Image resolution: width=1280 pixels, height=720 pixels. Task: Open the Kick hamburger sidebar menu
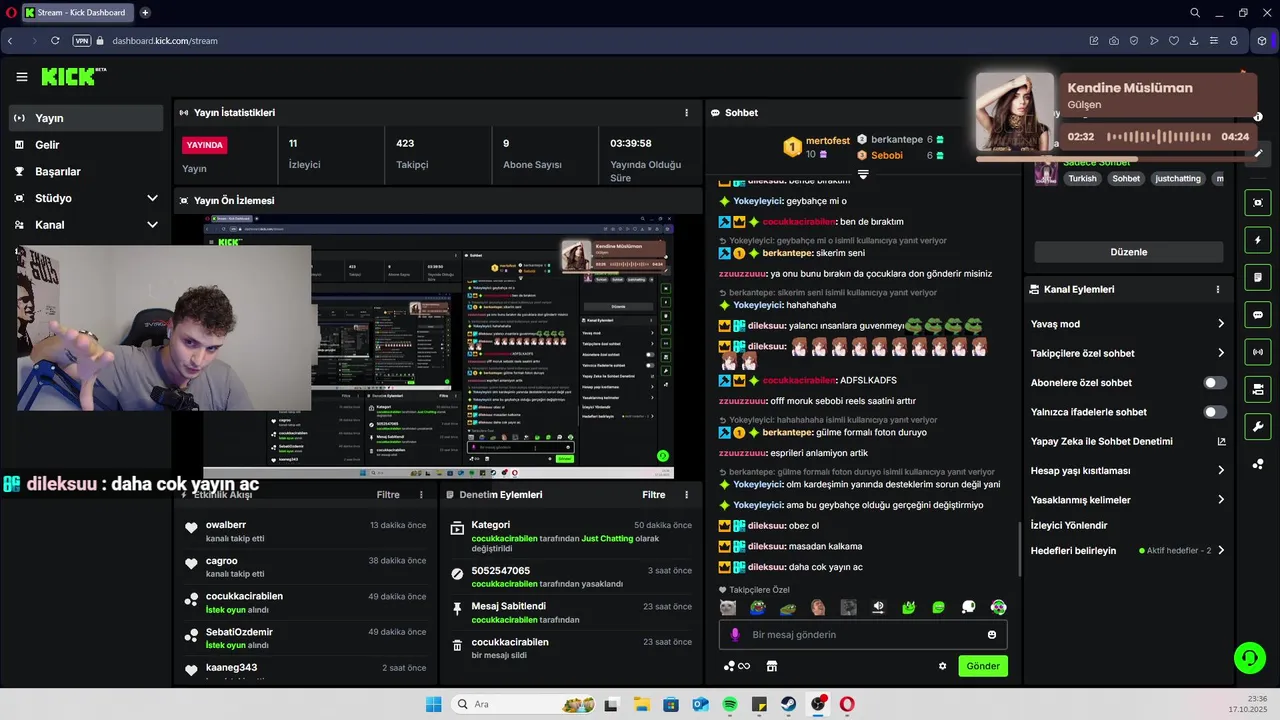(21, 77)
